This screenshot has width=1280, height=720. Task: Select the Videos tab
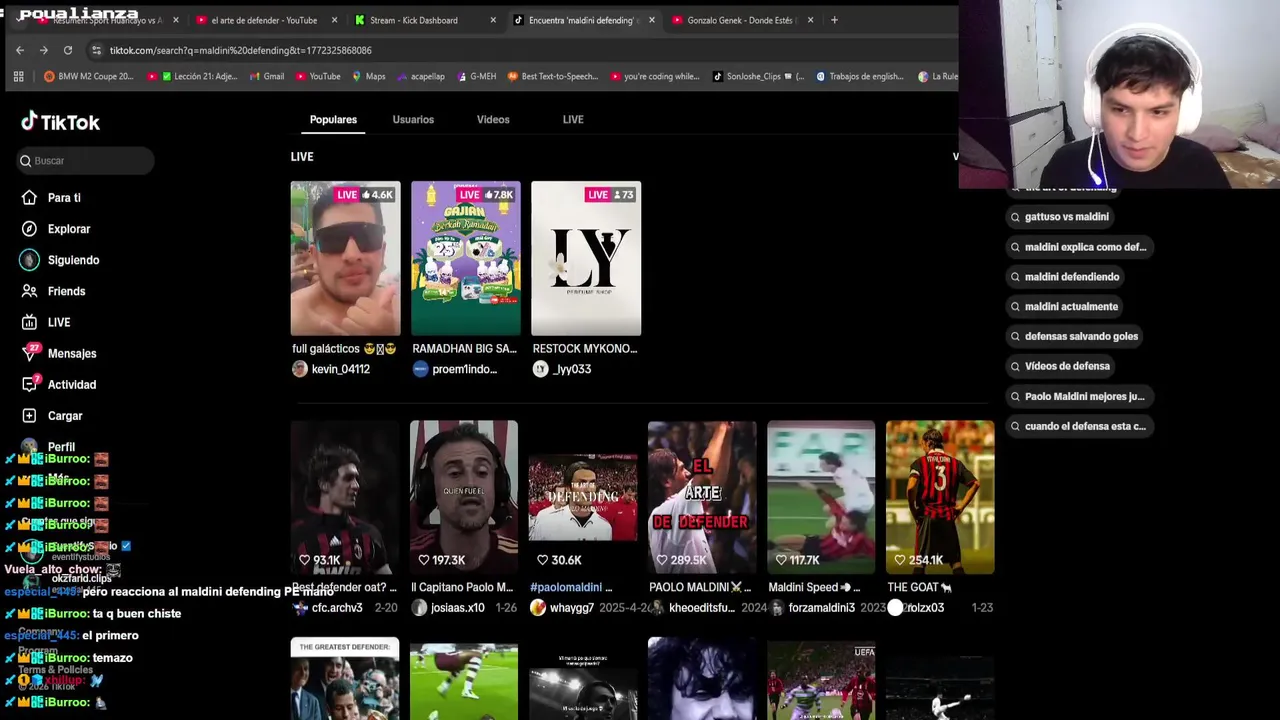(493, 120)
